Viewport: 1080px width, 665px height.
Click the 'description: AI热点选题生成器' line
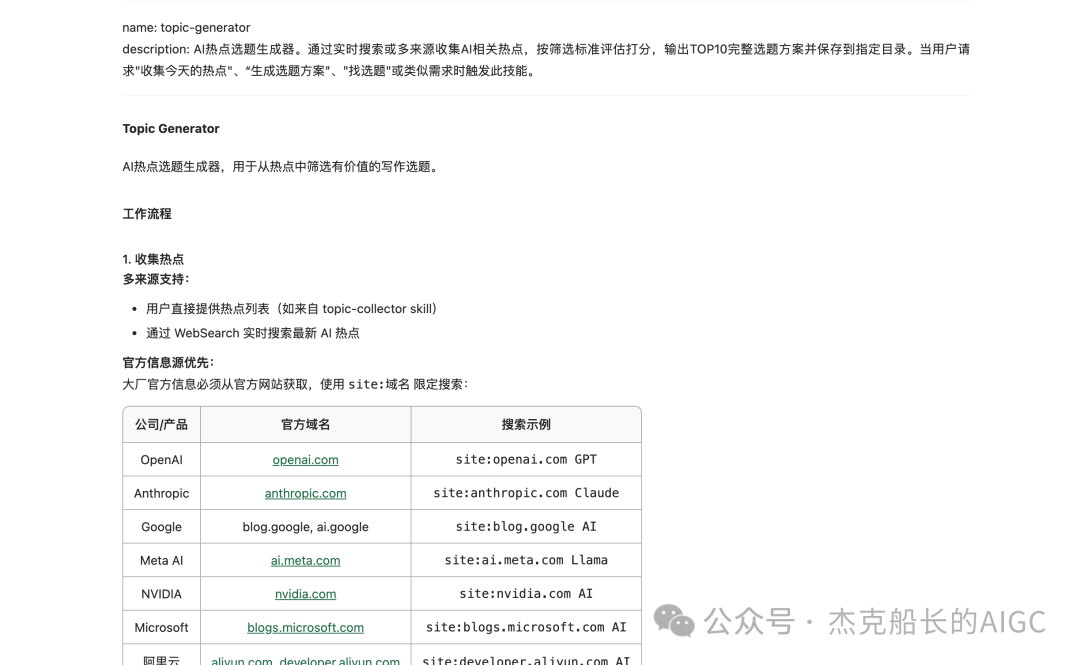(546, 60)
